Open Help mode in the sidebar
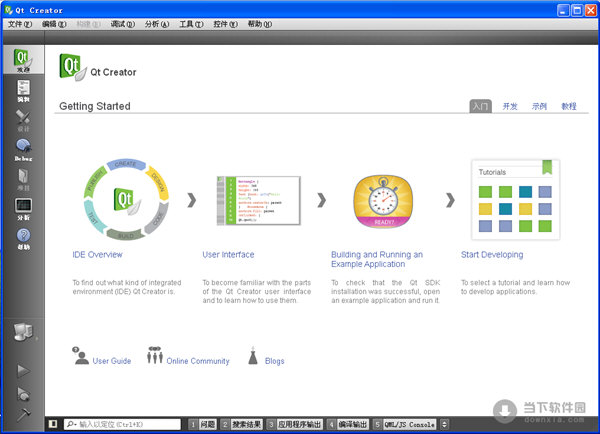The width and height of the screenshot is (600, 434). pyautogui.click(x=23, y=239)
